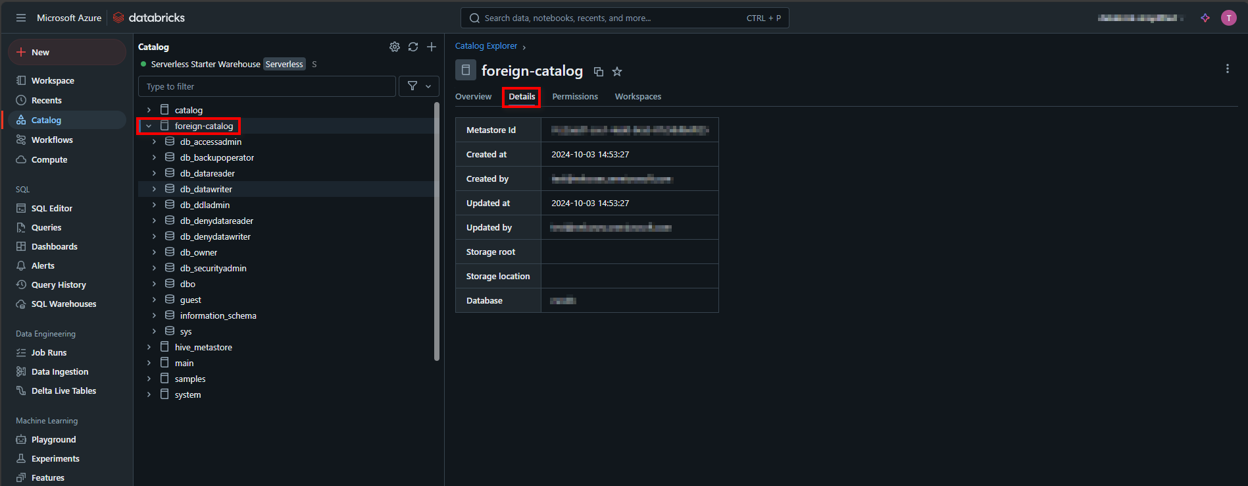
Task: Open SQL Editor in the sidebar
Action: point(67,208)
